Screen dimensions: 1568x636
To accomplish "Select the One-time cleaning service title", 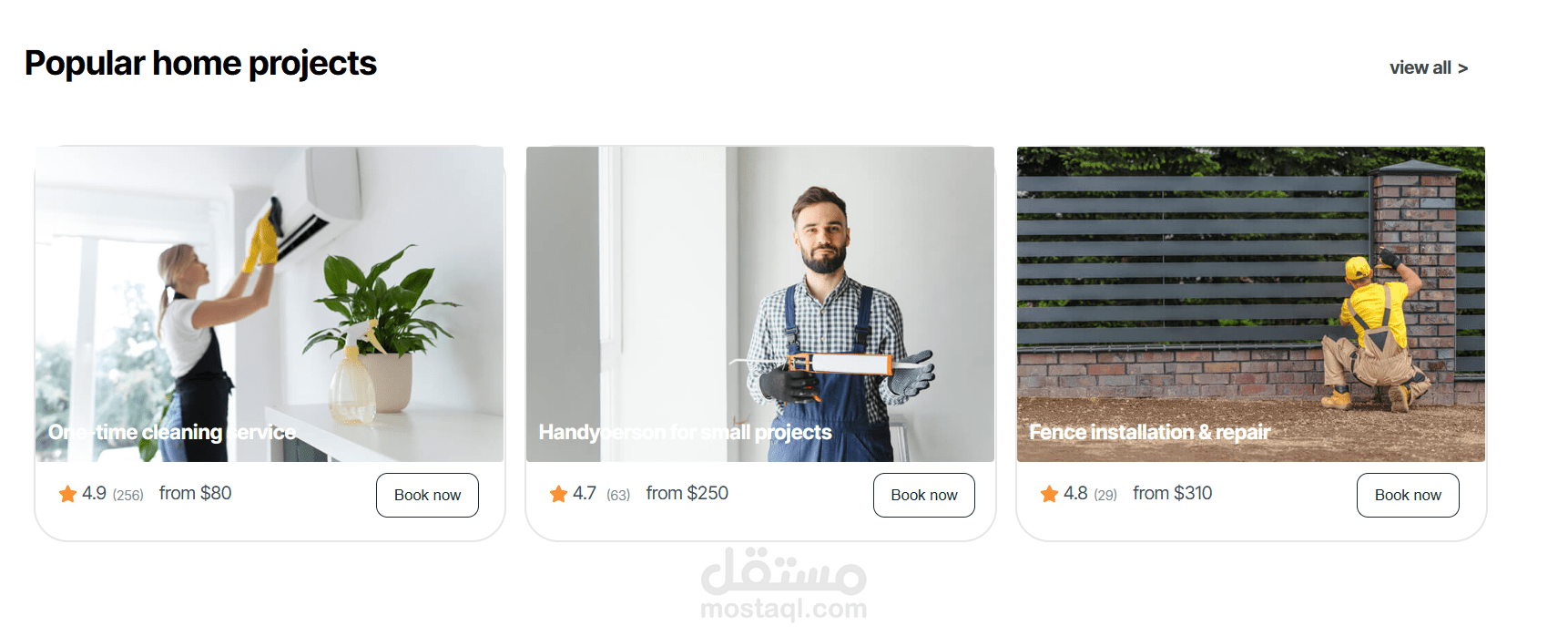I will pos(172,432).
